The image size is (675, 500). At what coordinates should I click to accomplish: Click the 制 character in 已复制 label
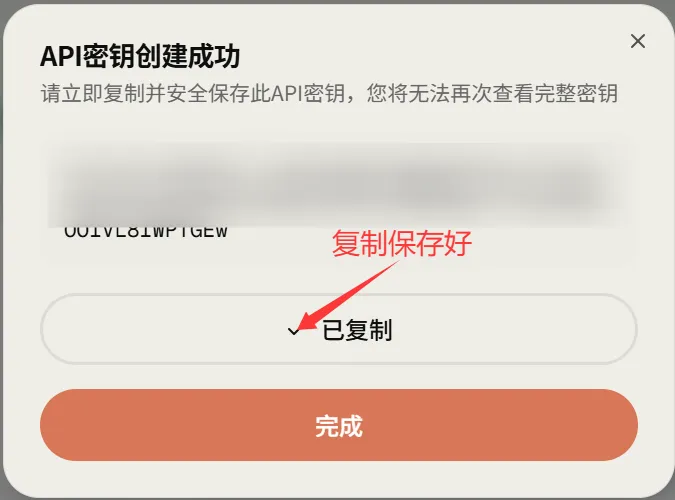pos(381,330)
